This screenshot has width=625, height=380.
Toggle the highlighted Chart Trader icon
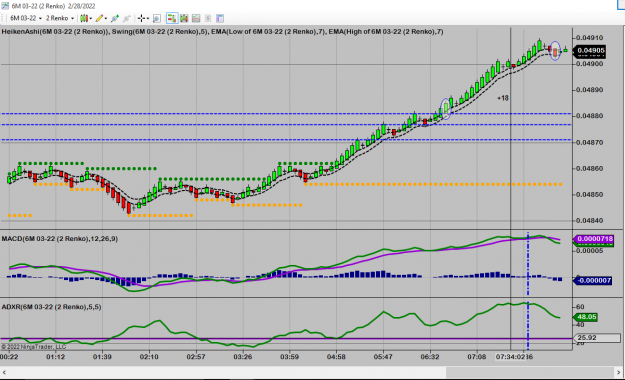pos(172,18)
